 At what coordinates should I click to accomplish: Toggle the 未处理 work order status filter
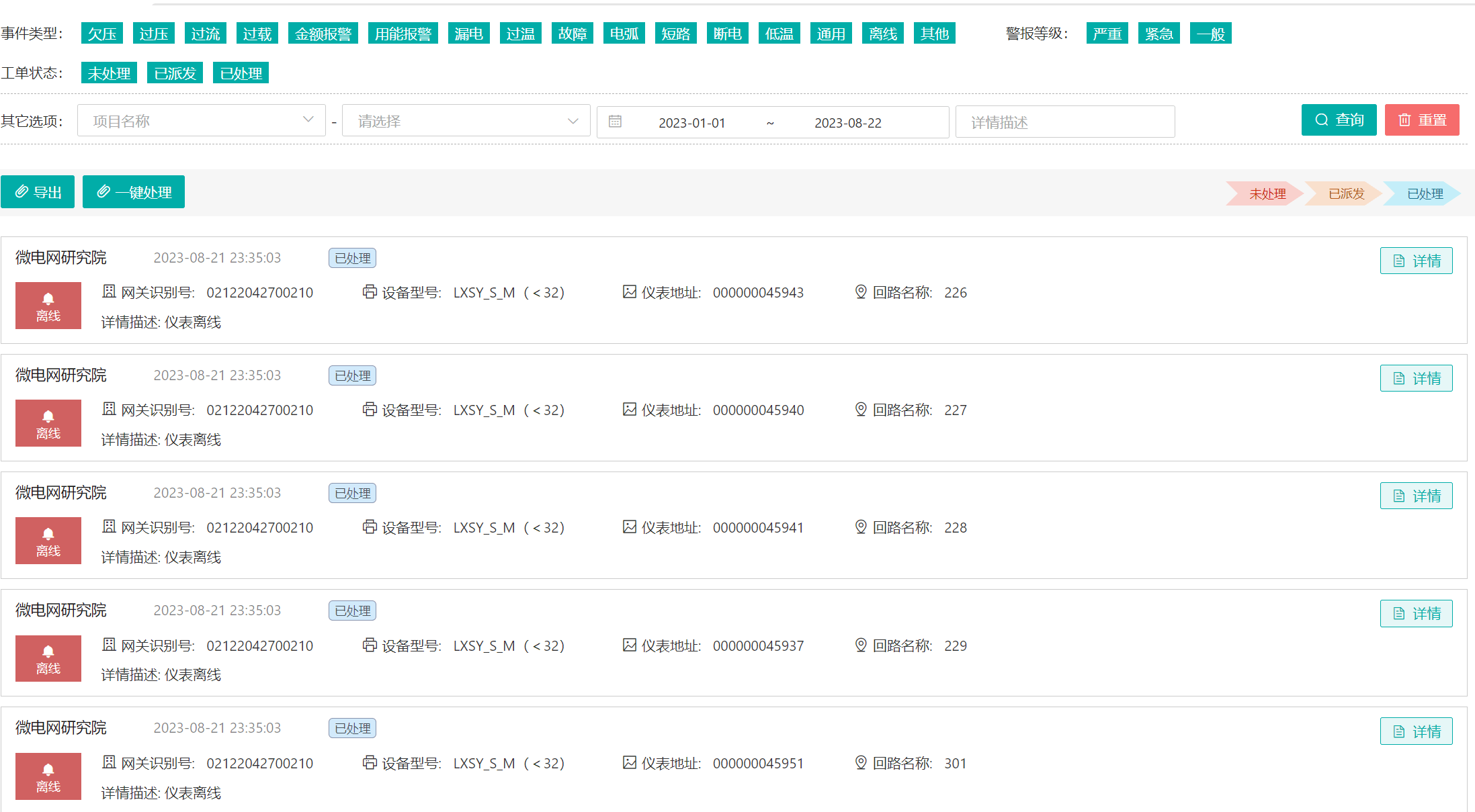click(x=109, y=73)
